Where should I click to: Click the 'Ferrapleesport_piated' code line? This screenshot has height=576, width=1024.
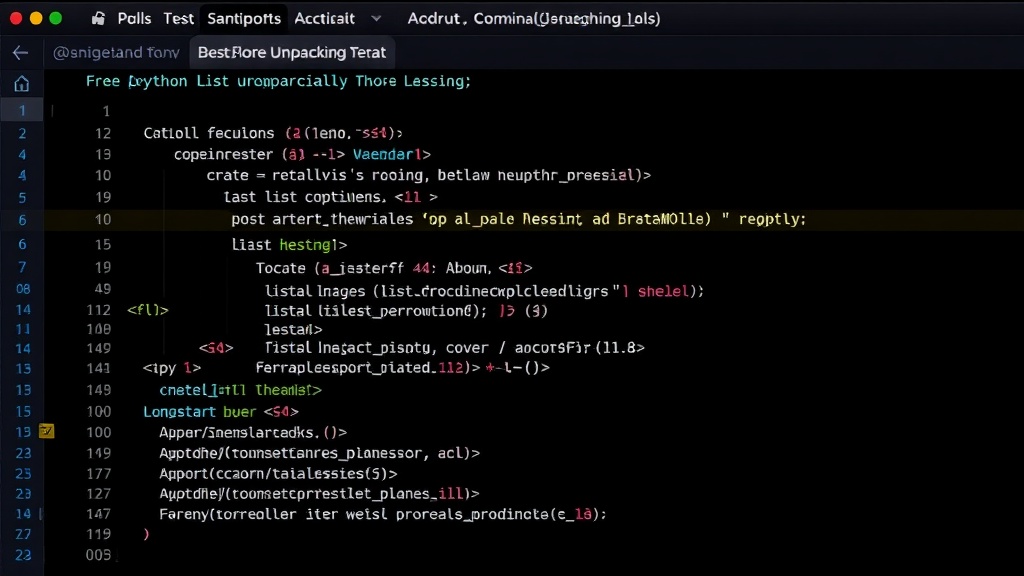[x=402, y=368]
